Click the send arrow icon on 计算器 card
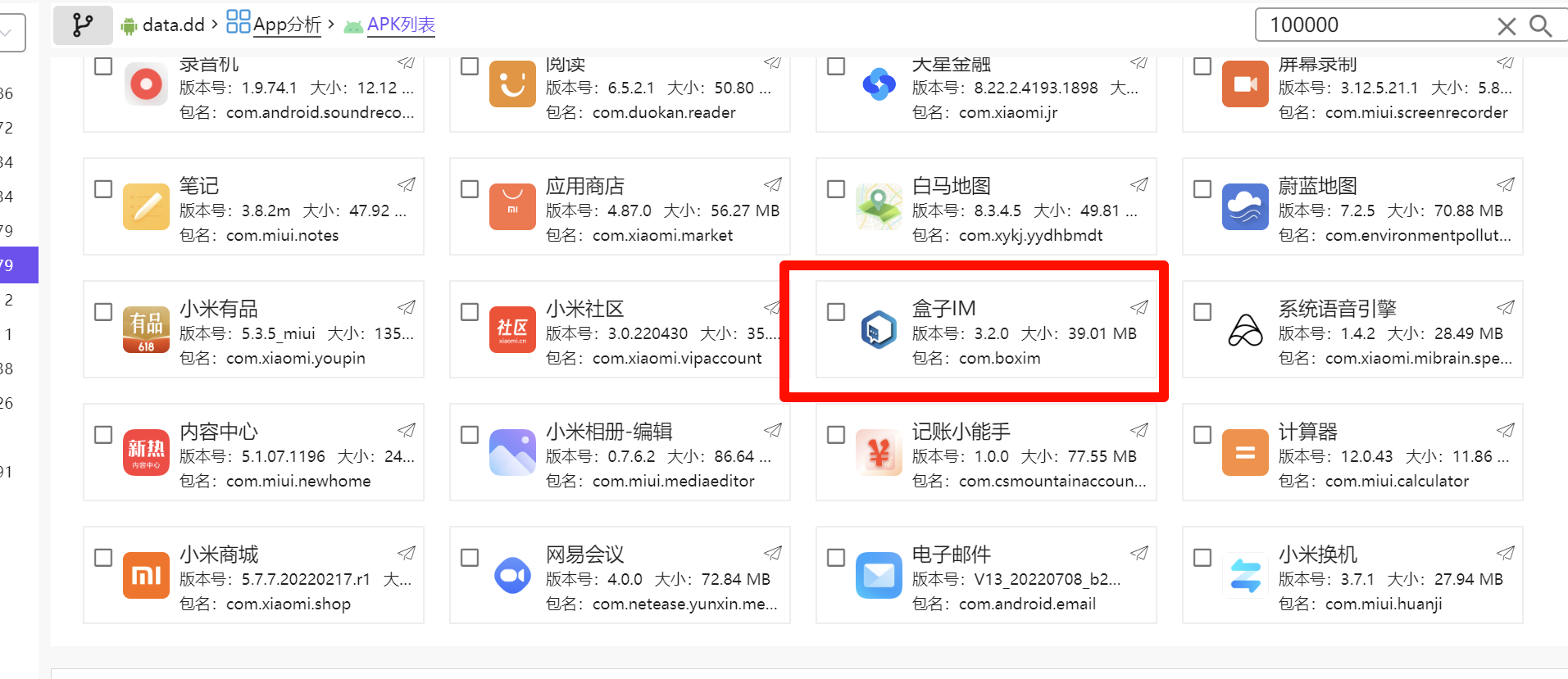This screenshot has height=679, width=1568. pyautogui.click(x=1506, y=430)
